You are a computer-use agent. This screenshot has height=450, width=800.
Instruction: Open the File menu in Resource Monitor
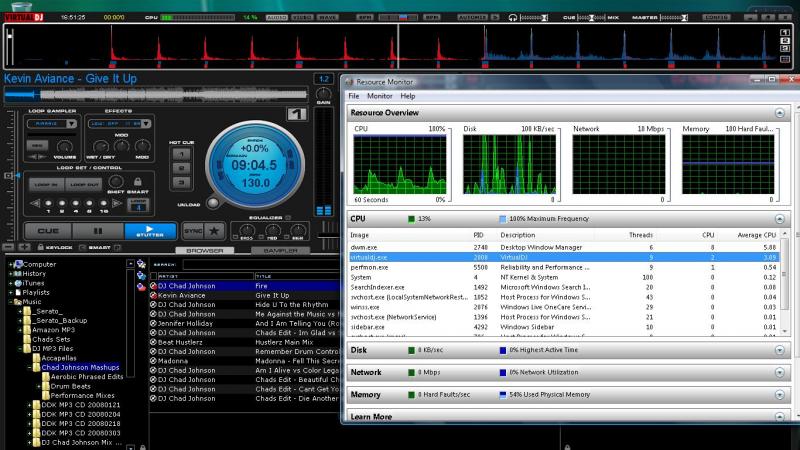354,96
